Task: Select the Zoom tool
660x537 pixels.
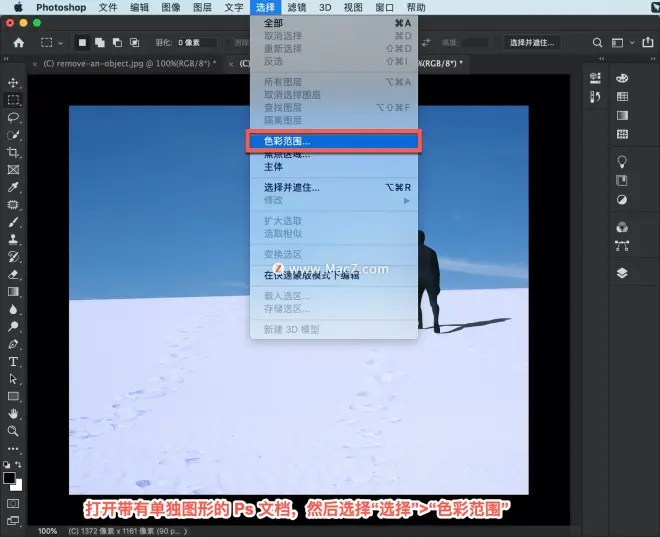Action: click(x=13, y=431)
